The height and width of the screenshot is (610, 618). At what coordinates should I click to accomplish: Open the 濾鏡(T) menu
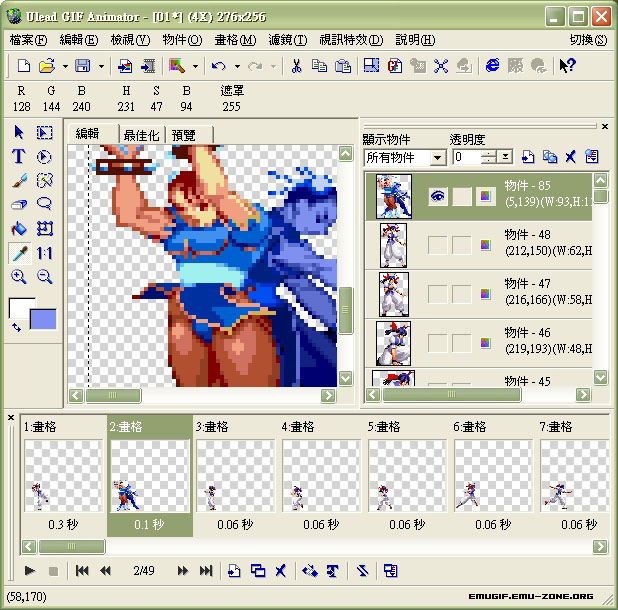click(288, 40)
